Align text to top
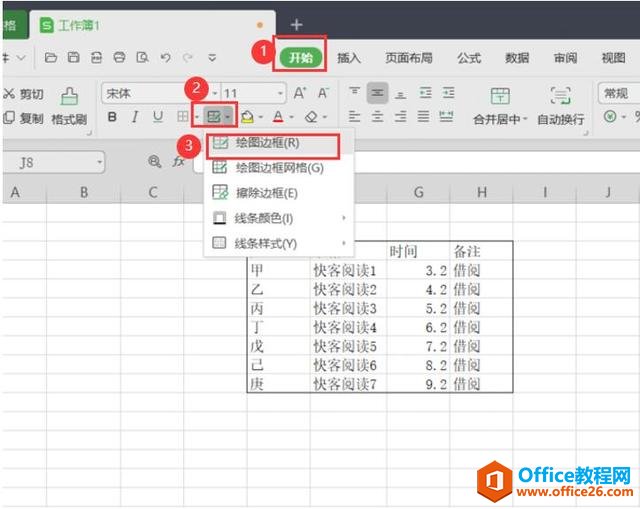The image size is (640, 509). click(x=354, y=93)
